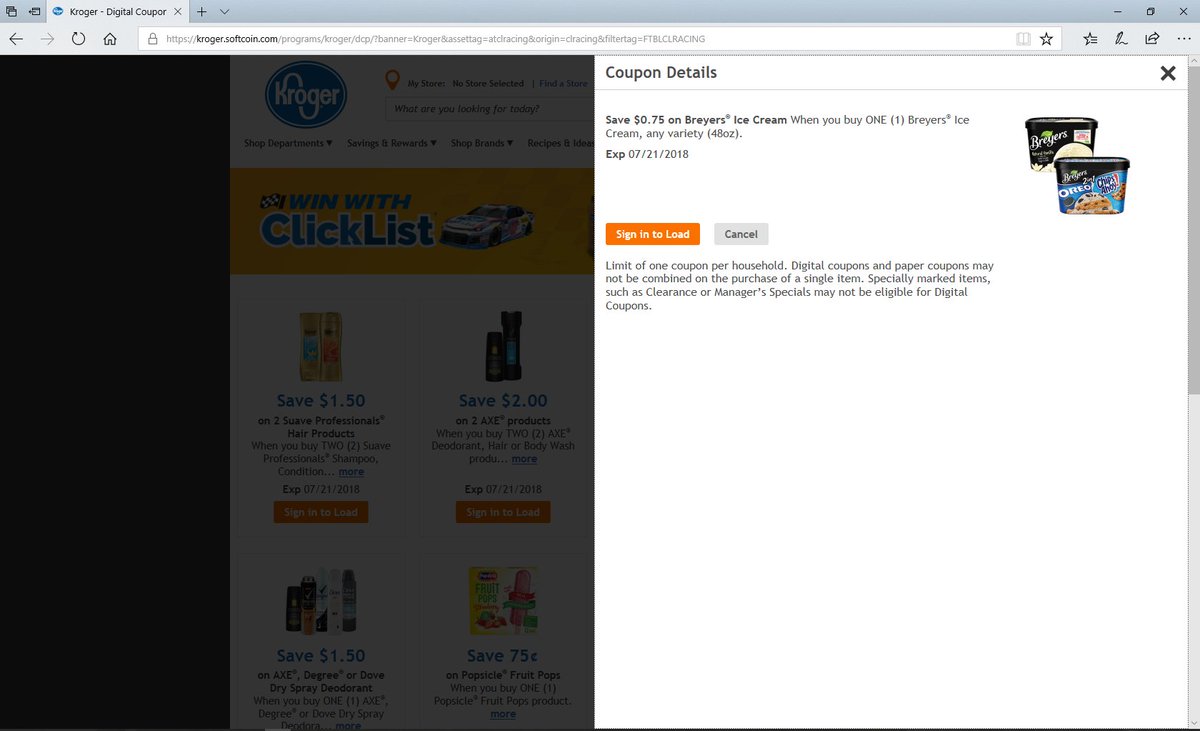Share this page via share icon
This screenshot has width=1200, height=731.
1152,39
